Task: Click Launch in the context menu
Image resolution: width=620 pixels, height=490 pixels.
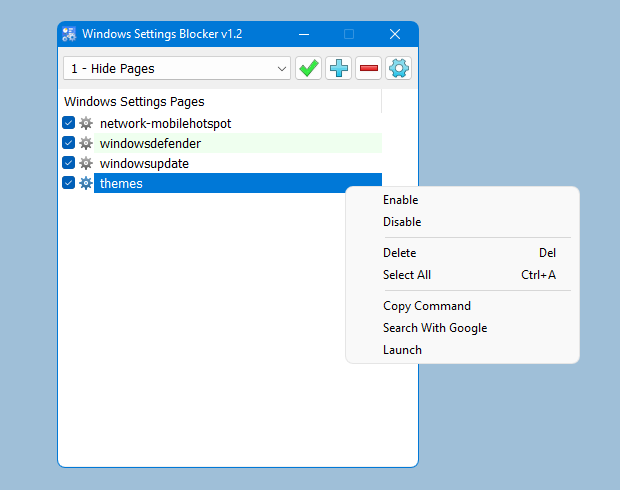Action: (x=402, y=350)
